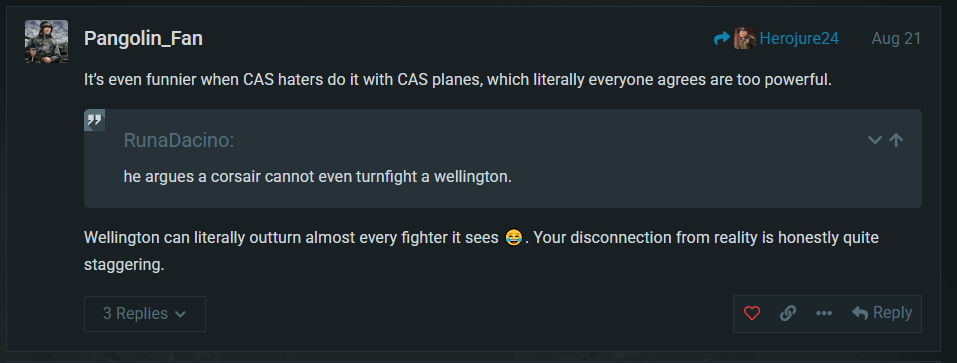Click the laughing crying emoji
This screenshot has height=363, width=957.
pyautogui.click(x=514, y=238)
